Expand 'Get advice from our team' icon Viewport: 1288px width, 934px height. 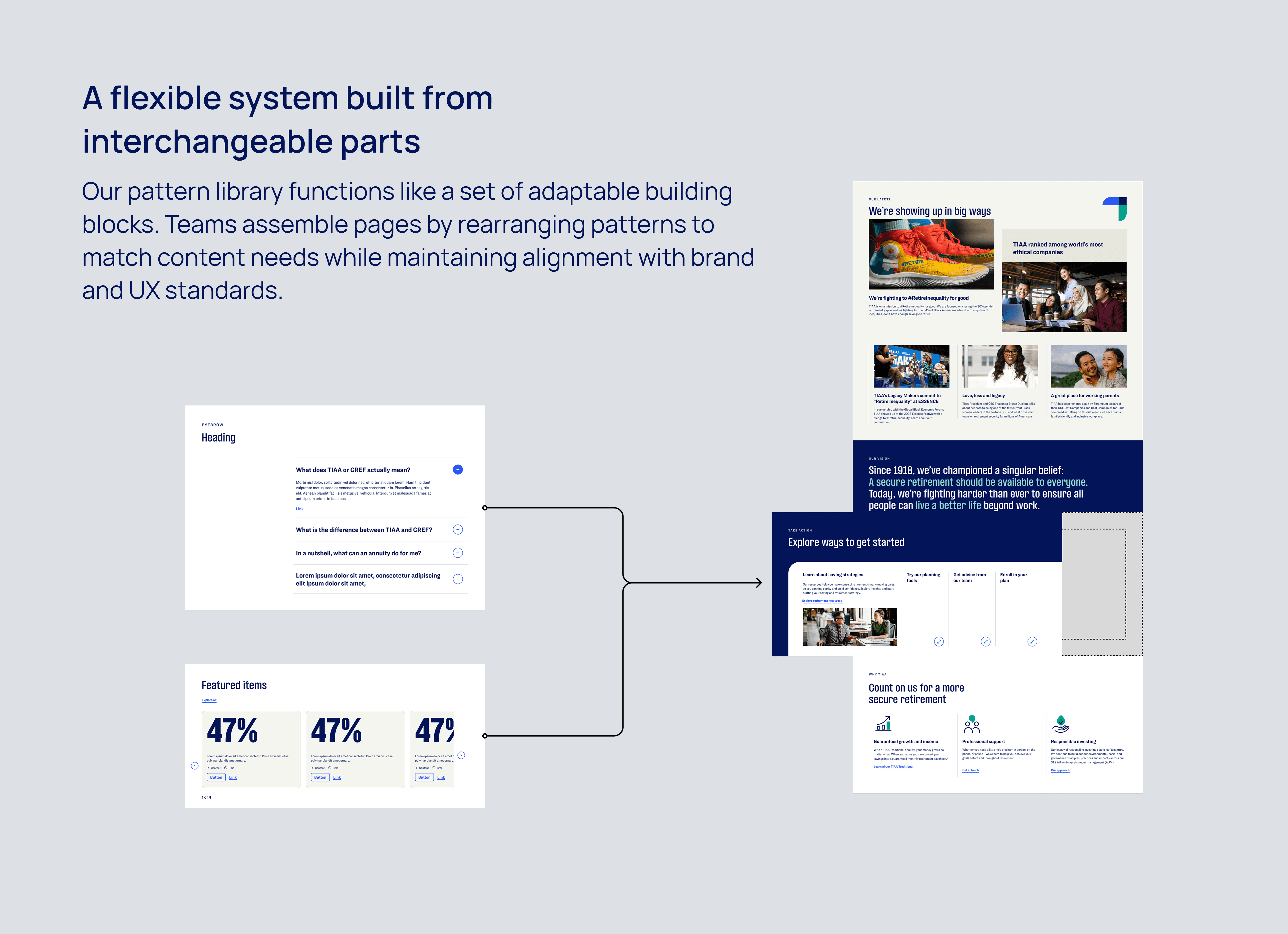[x=985, y=642]
